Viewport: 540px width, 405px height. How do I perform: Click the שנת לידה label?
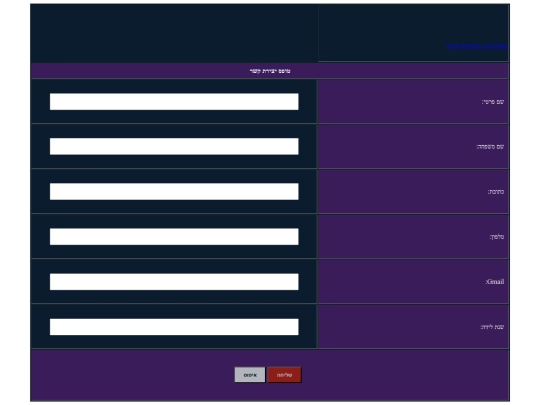click(492, 327)
